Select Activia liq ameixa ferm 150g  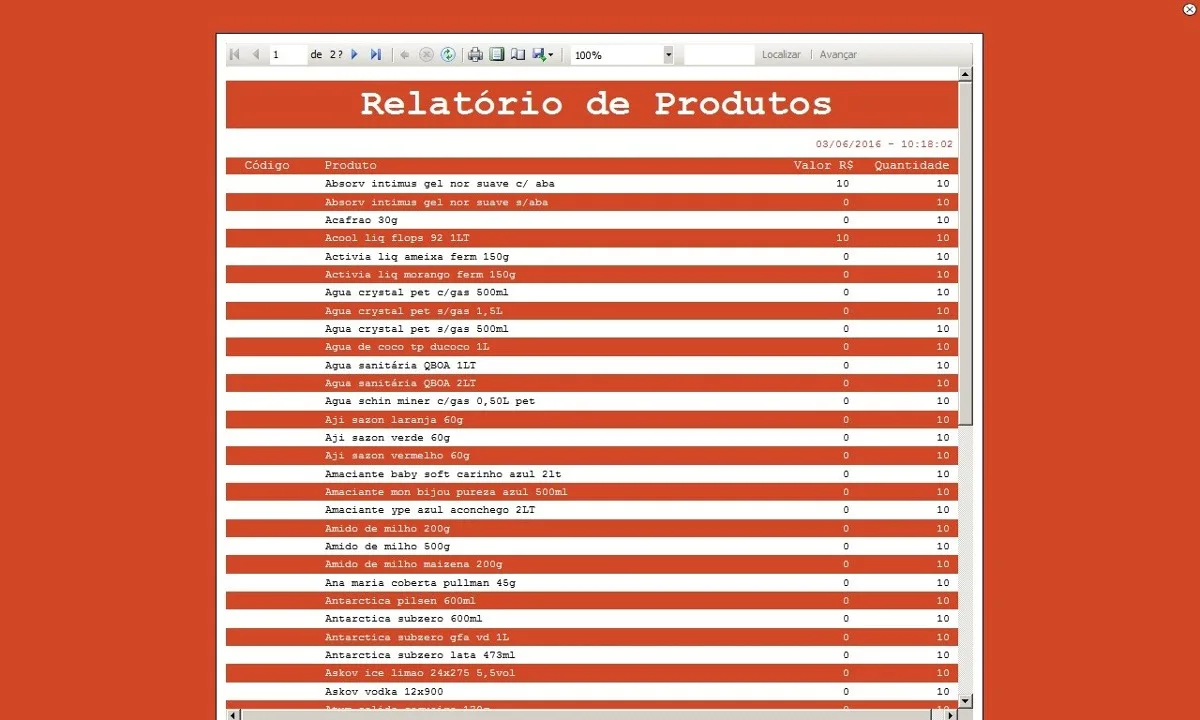click(592, 256)
